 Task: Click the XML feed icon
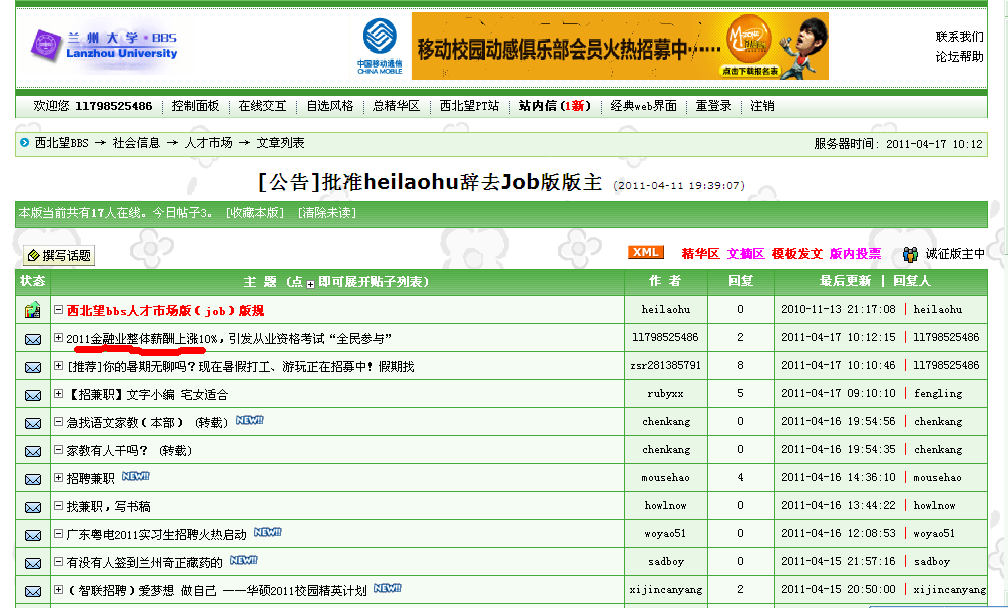(645, 253)
